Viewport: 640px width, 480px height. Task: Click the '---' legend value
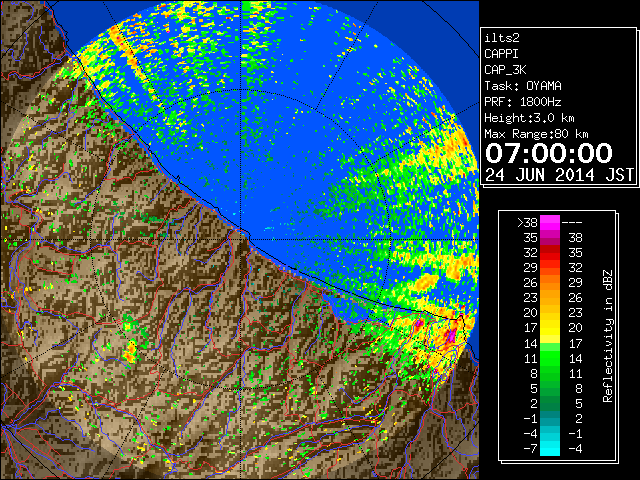[x=572, y=222]
